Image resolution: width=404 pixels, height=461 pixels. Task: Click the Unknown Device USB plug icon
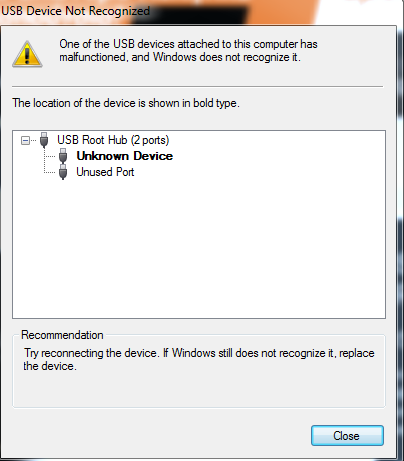click(63, 156)
